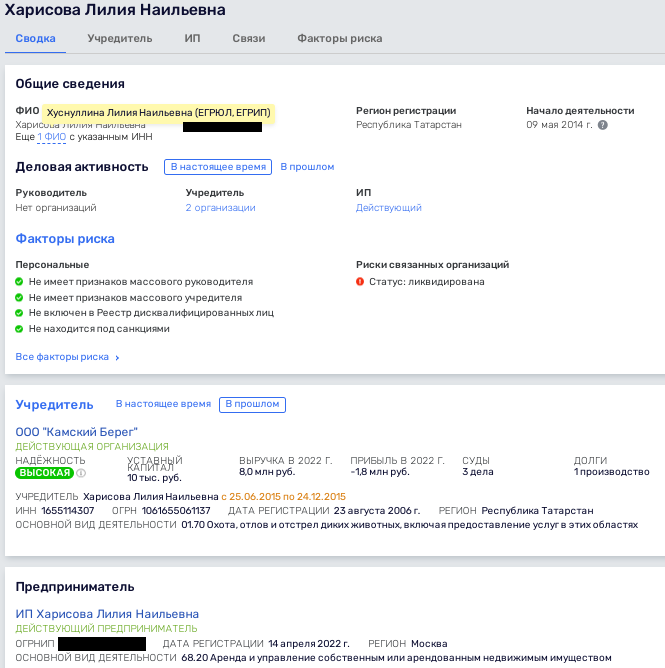Click the revenue value '8,0 млн руб.'
Screen dimensions: 665x668
point(267,472)
